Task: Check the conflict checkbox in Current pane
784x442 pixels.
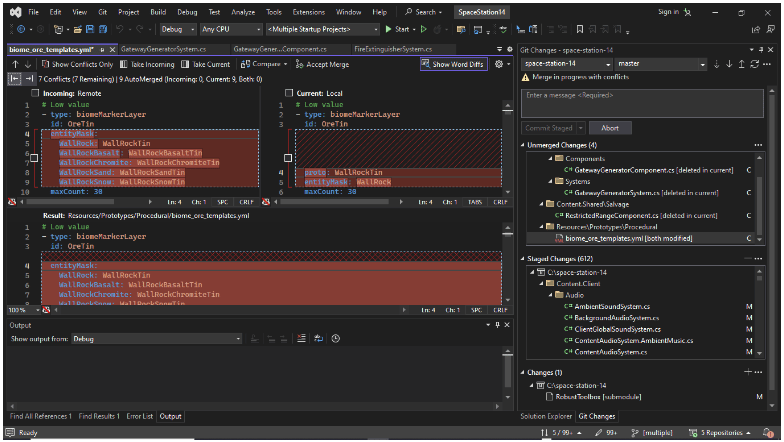Action: pyautogui.click(x=288, y=158)
